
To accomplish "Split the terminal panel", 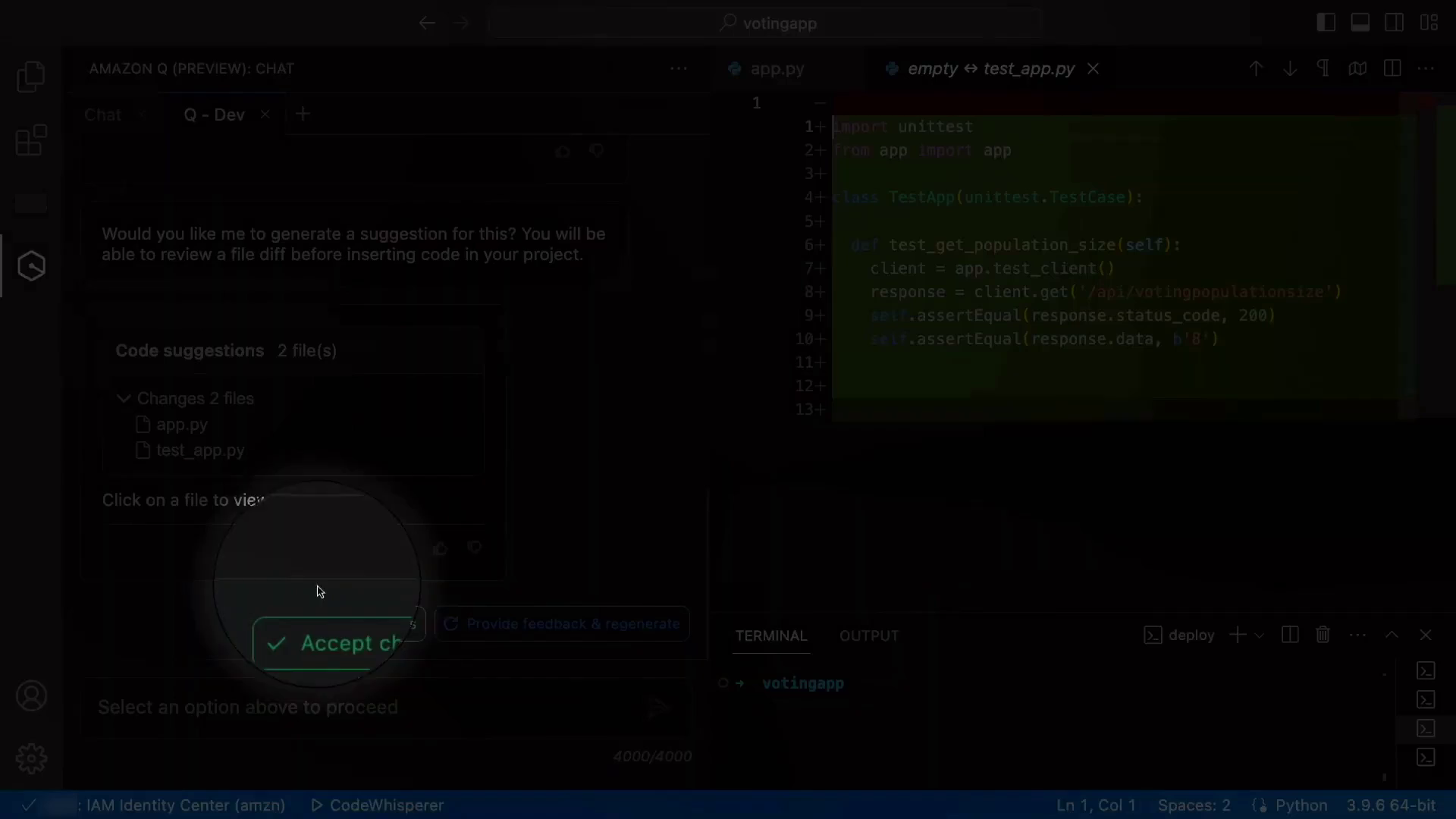I will click(1290, 635).
